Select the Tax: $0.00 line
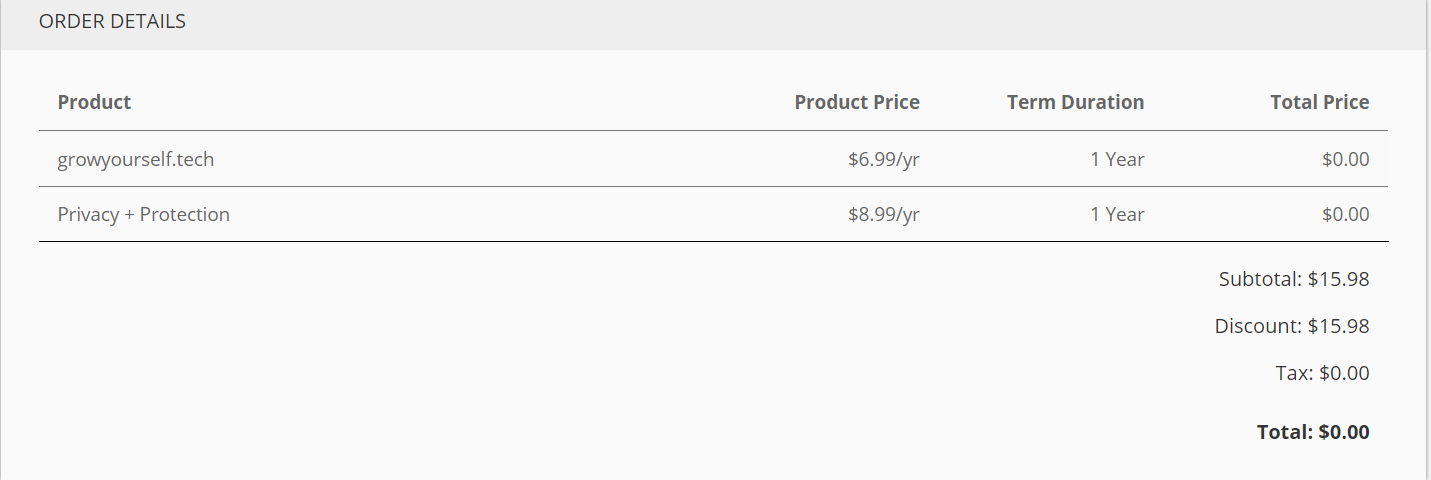The image size is (1431, 480). (x=1322, y=373)
